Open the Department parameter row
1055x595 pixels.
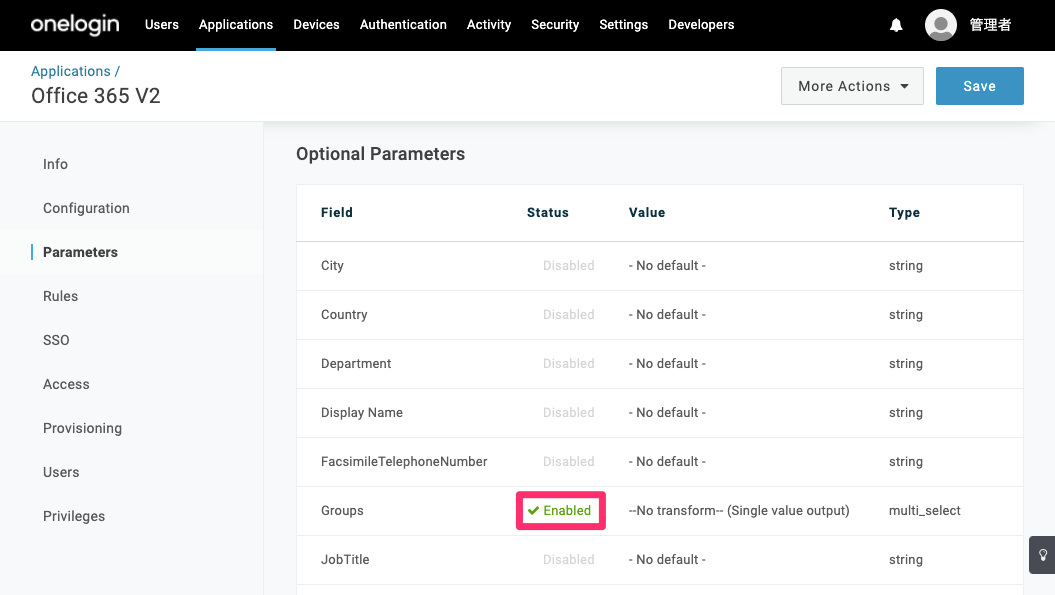(x=659, y=364)
